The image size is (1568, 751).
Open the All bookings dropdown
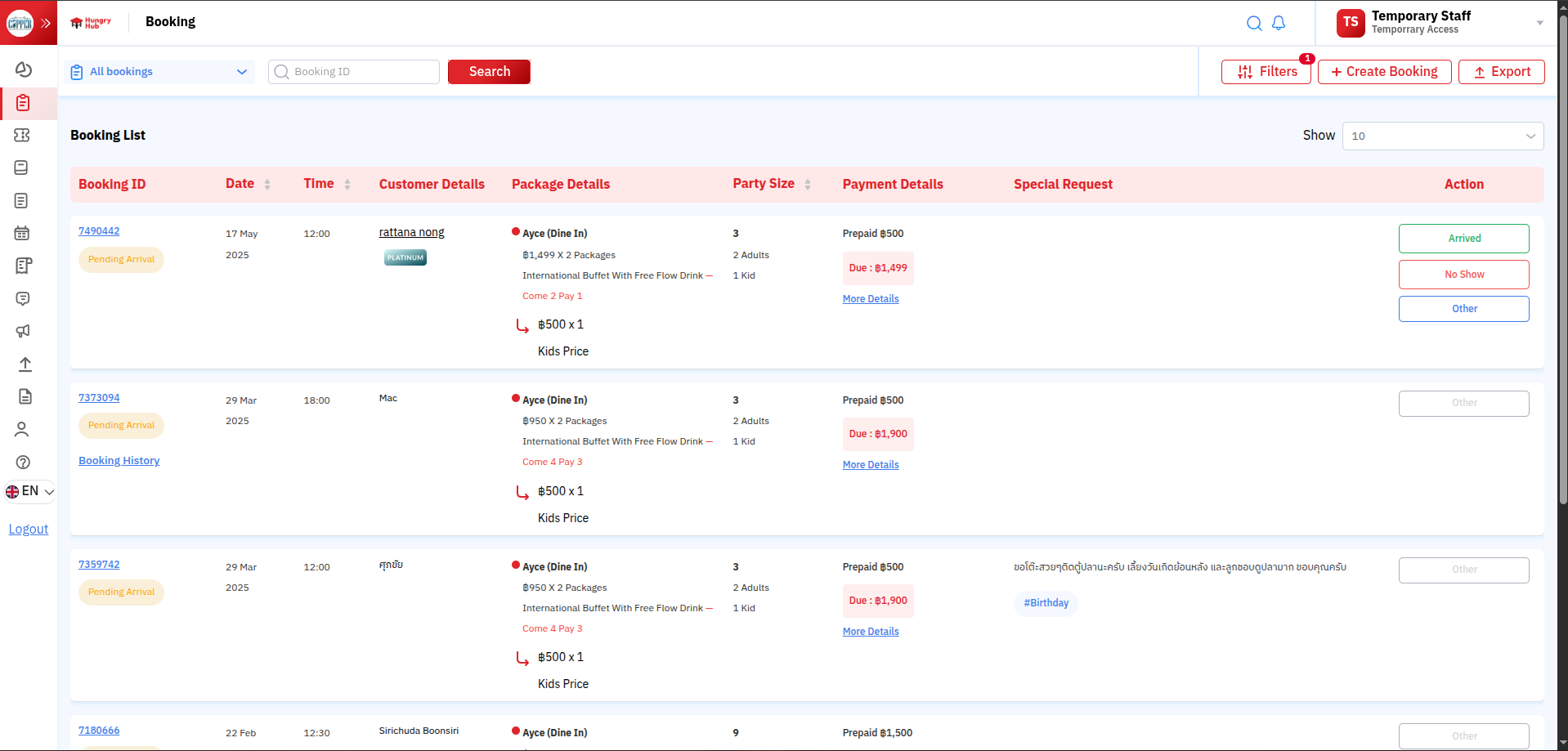(159, 72)
